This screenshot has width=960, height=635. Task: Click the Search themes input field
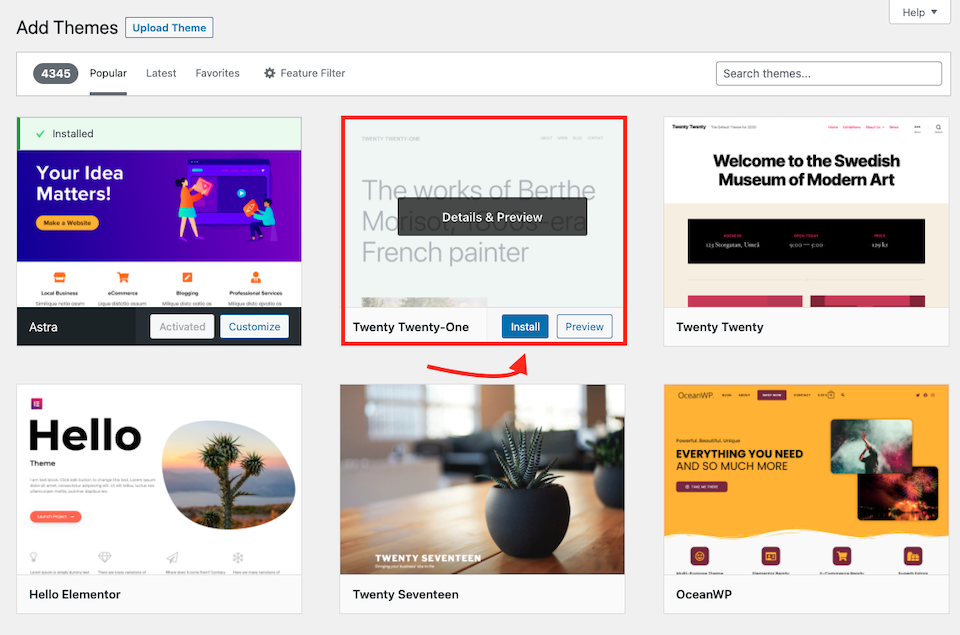[x=828, y=73]
